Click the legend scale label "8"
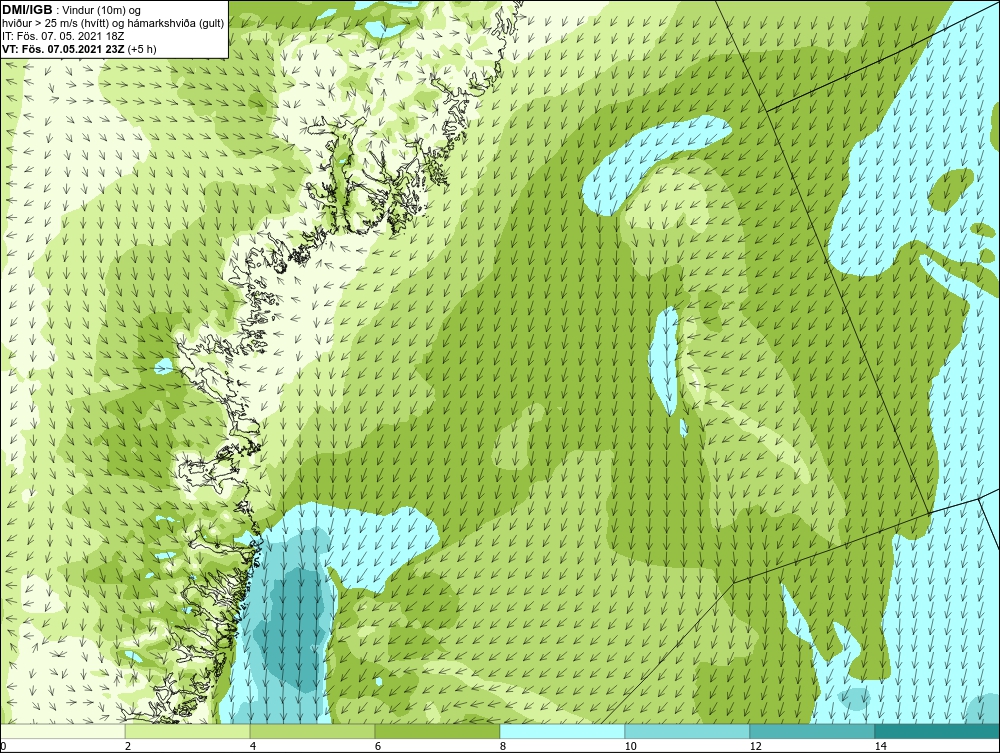This screenshot has height=753, width=1000. click(x=503, y=746)
